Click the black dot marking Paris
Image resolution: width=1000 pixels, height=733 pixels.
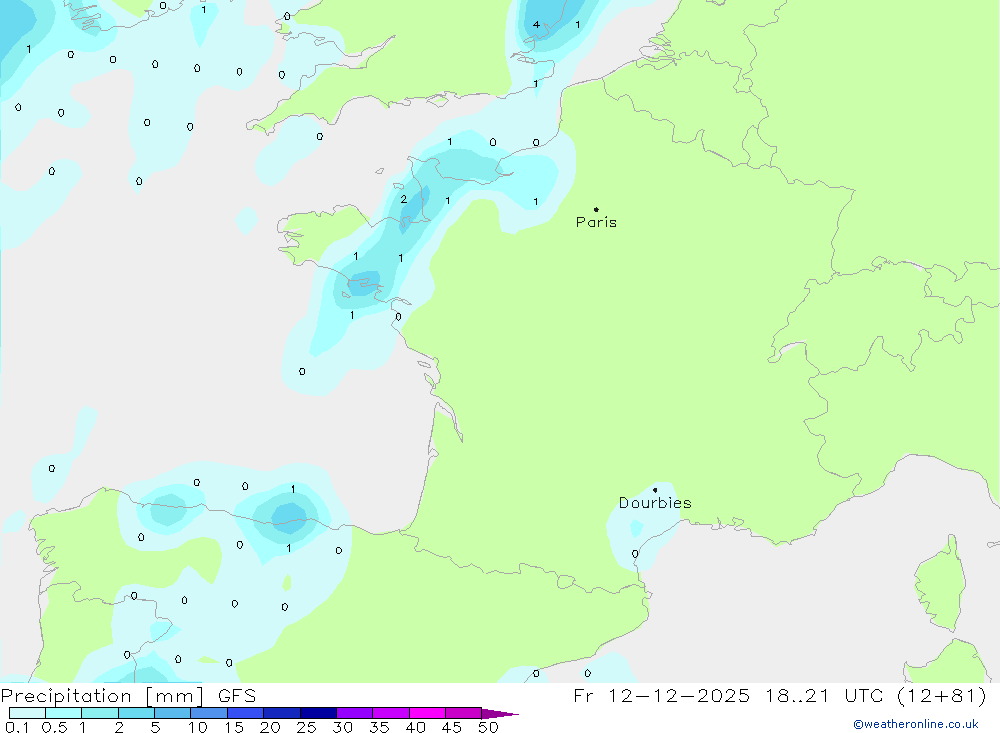(596, 209)
